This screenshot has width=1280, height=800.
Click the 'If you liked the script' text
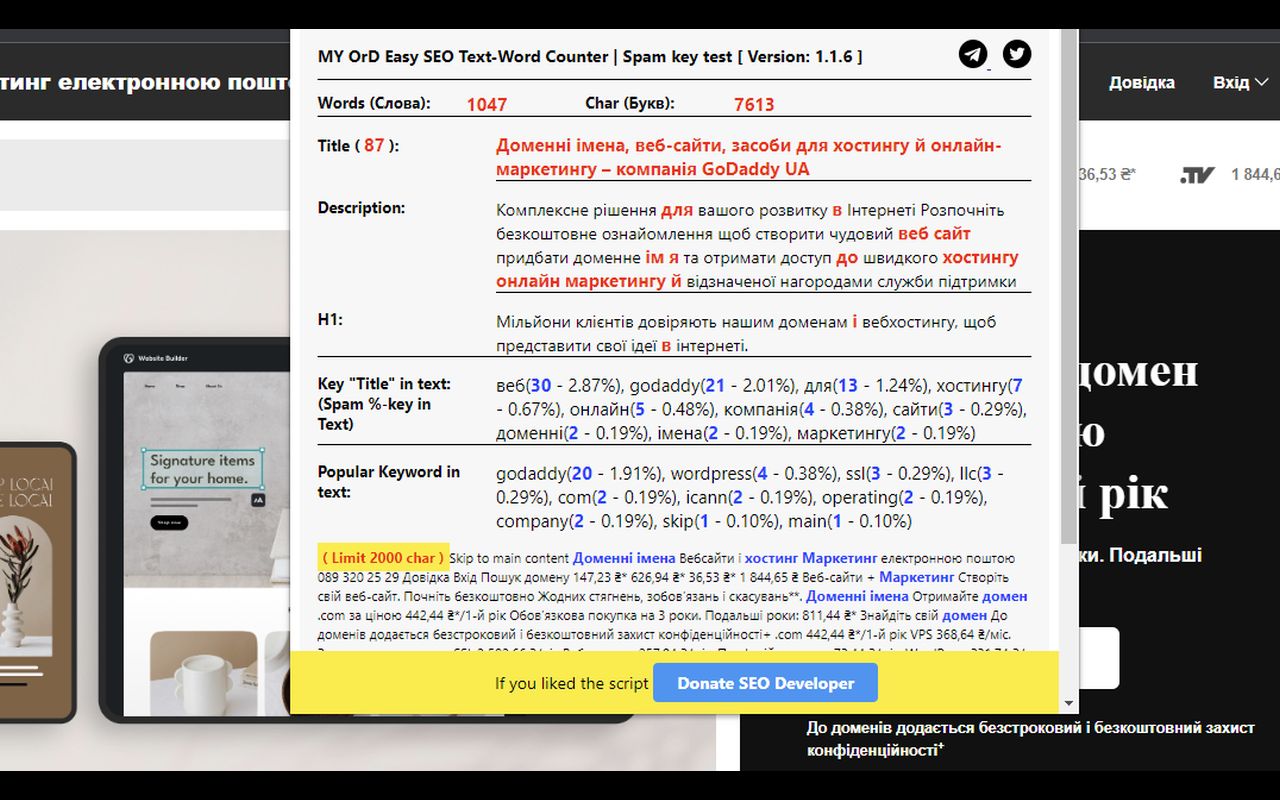point(572,684)
